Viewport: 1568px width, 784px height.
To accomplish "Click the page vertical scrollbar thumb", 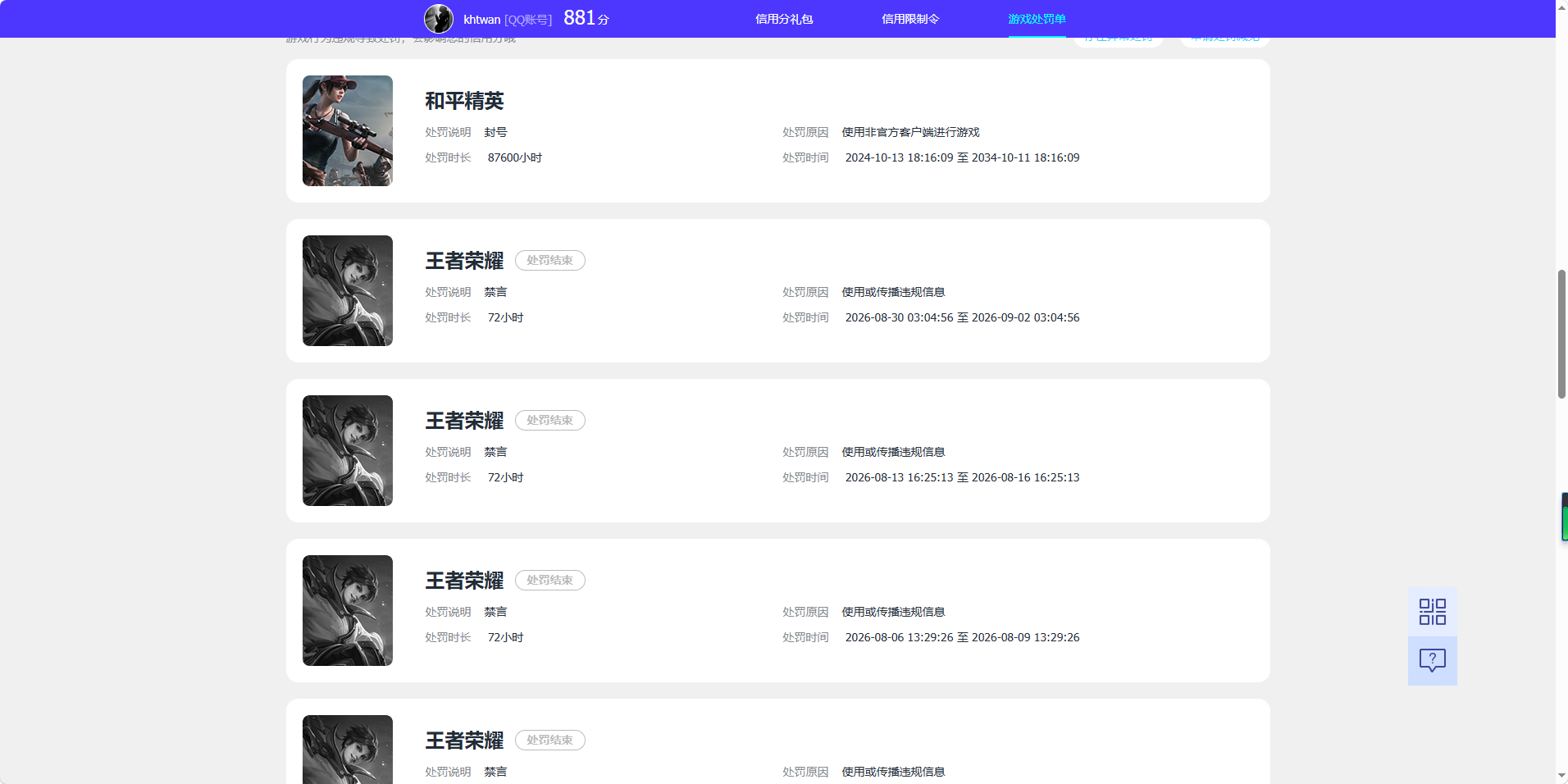I will click(x=1561, y=334).
